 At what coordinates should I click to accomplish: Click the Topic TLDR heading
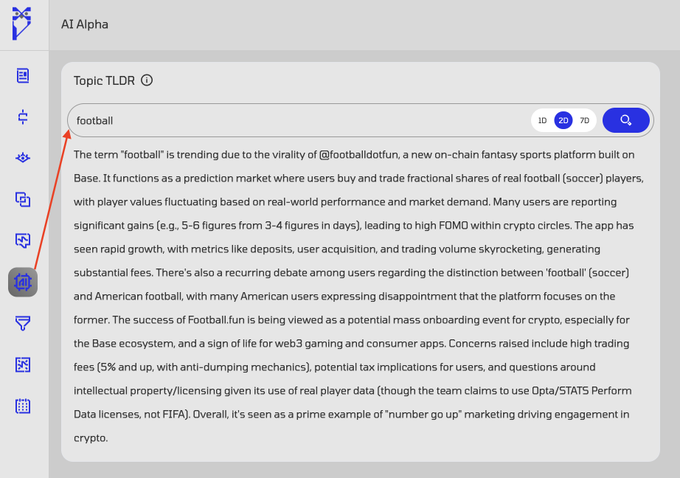click(103, 80)
